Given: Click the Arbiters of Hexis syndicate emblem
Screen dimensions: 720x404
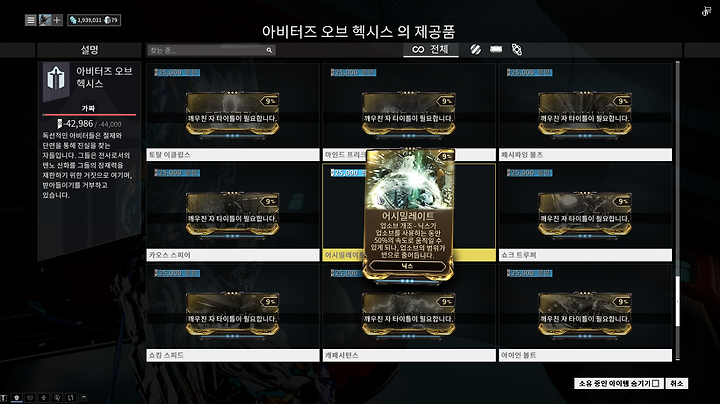Looking at the screenshot, I should click(56, 78).
